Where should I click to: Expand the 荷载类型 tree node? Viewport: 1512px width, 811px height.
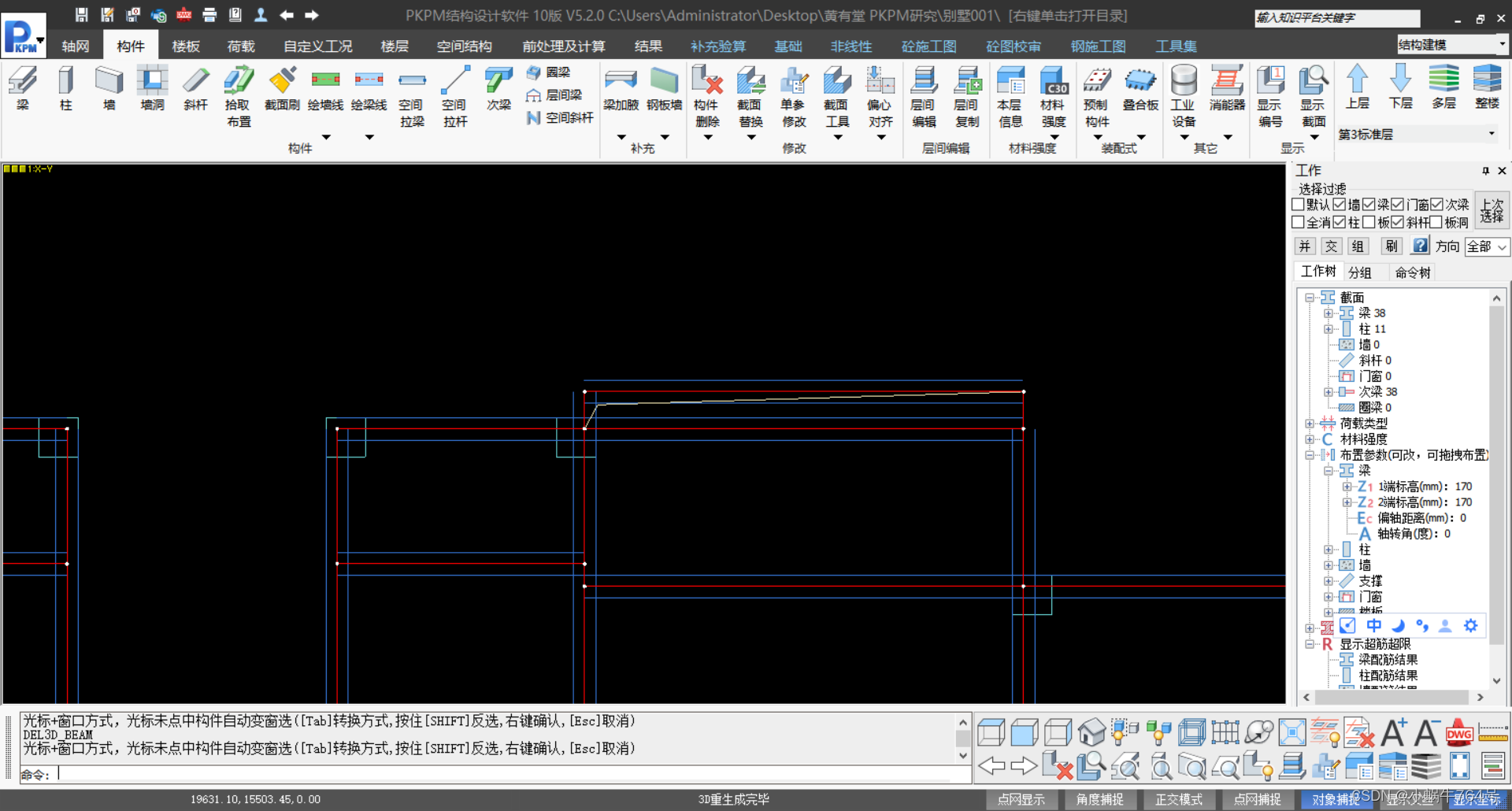[x=1309, y=424]
